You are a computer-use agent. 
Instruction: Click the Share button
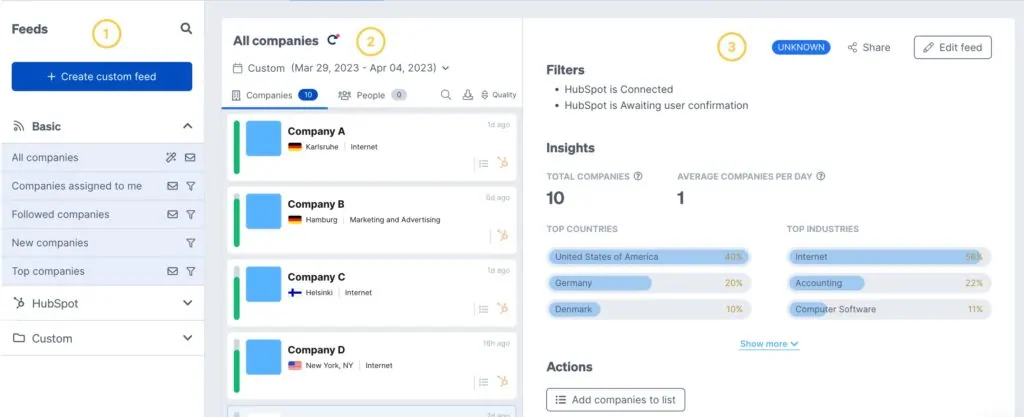pyautogui.click(x=869, y=47)
